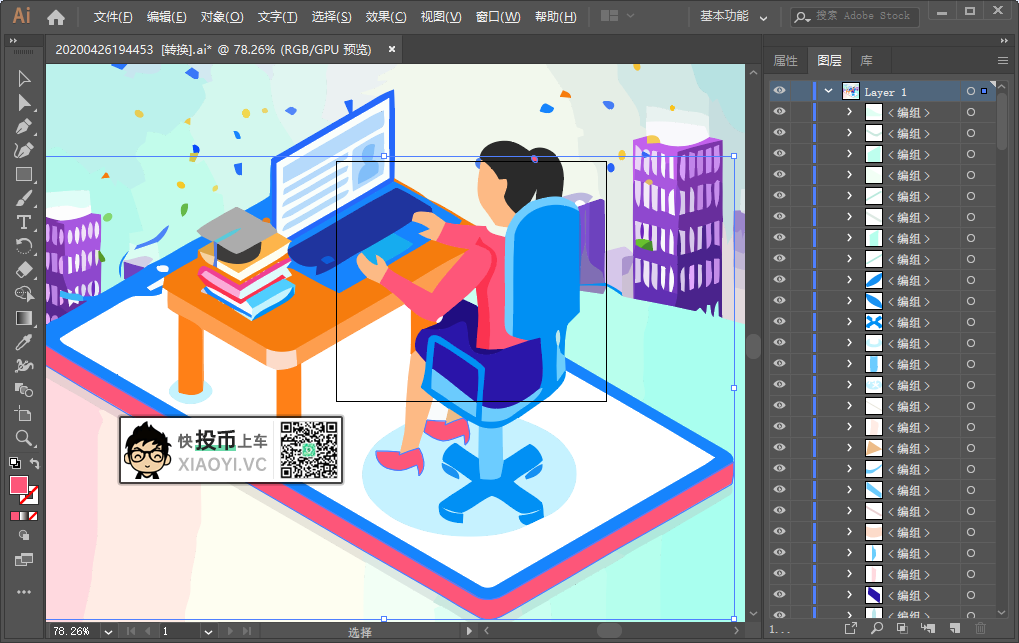Click the target circle for Layer 1
Viewport: 1019px width, 643px height.
point(970,91)
